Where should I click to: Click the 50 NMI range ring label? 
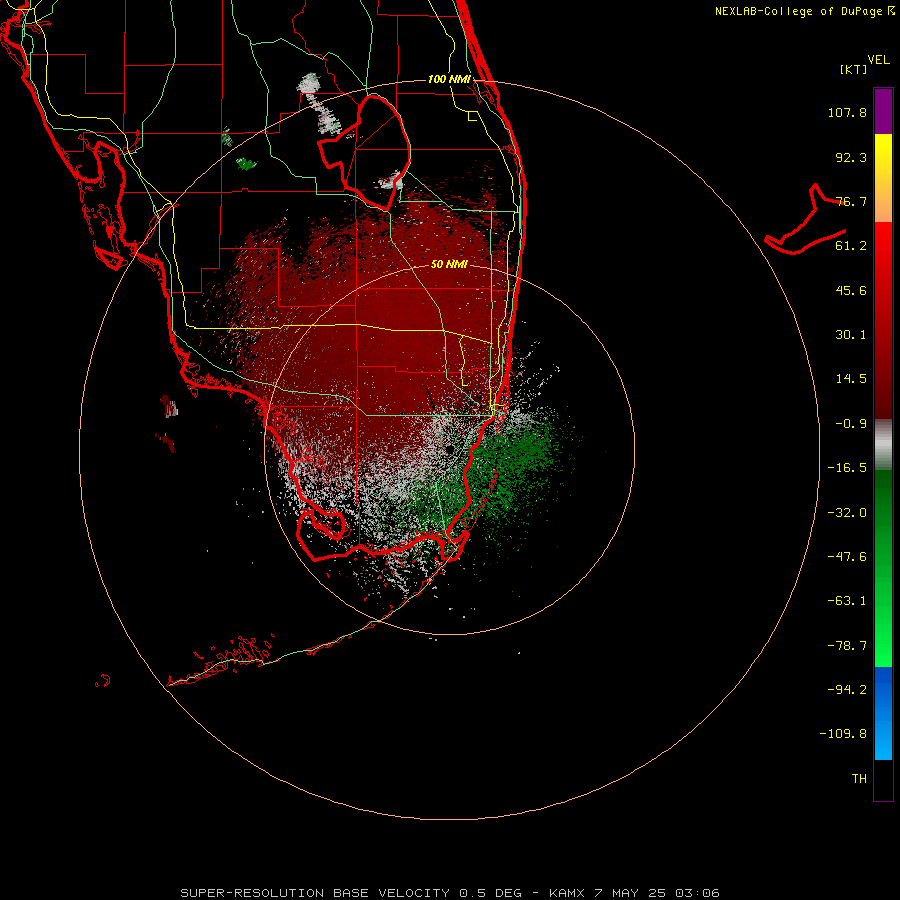pos(449,264)
